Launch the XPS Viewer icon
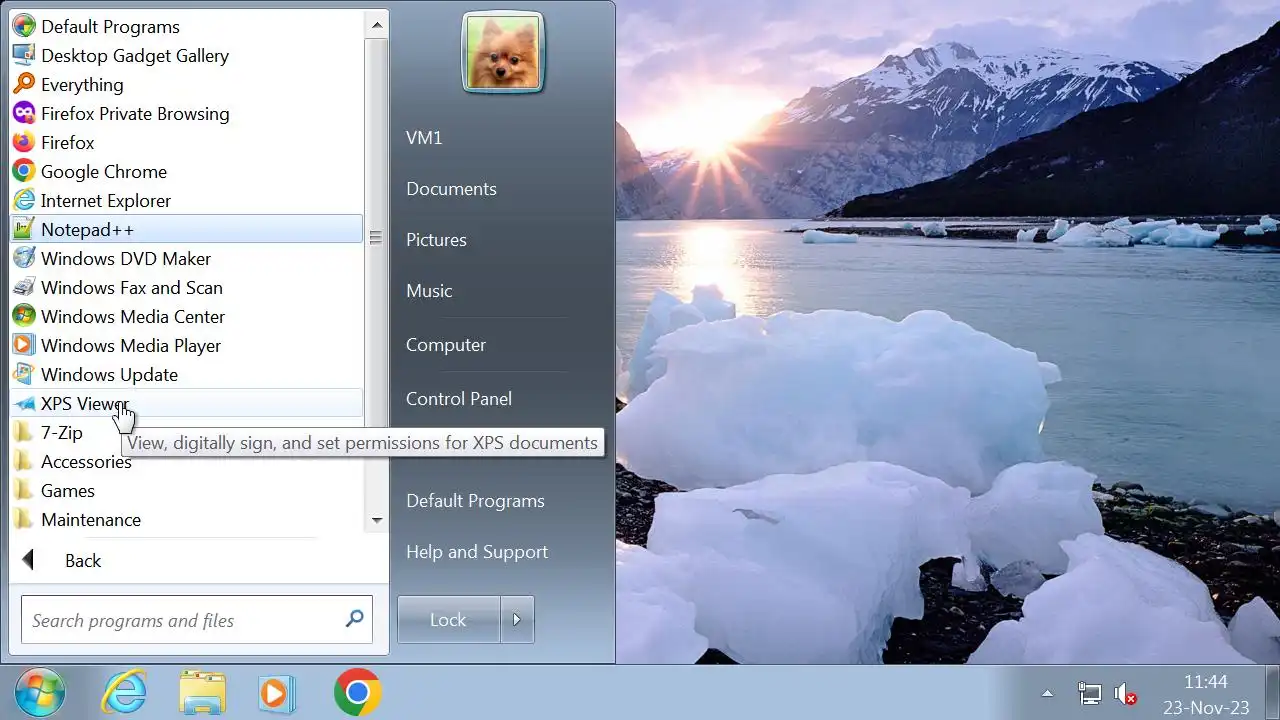This screenshot has width=1280, height=720. click(24, 403)
